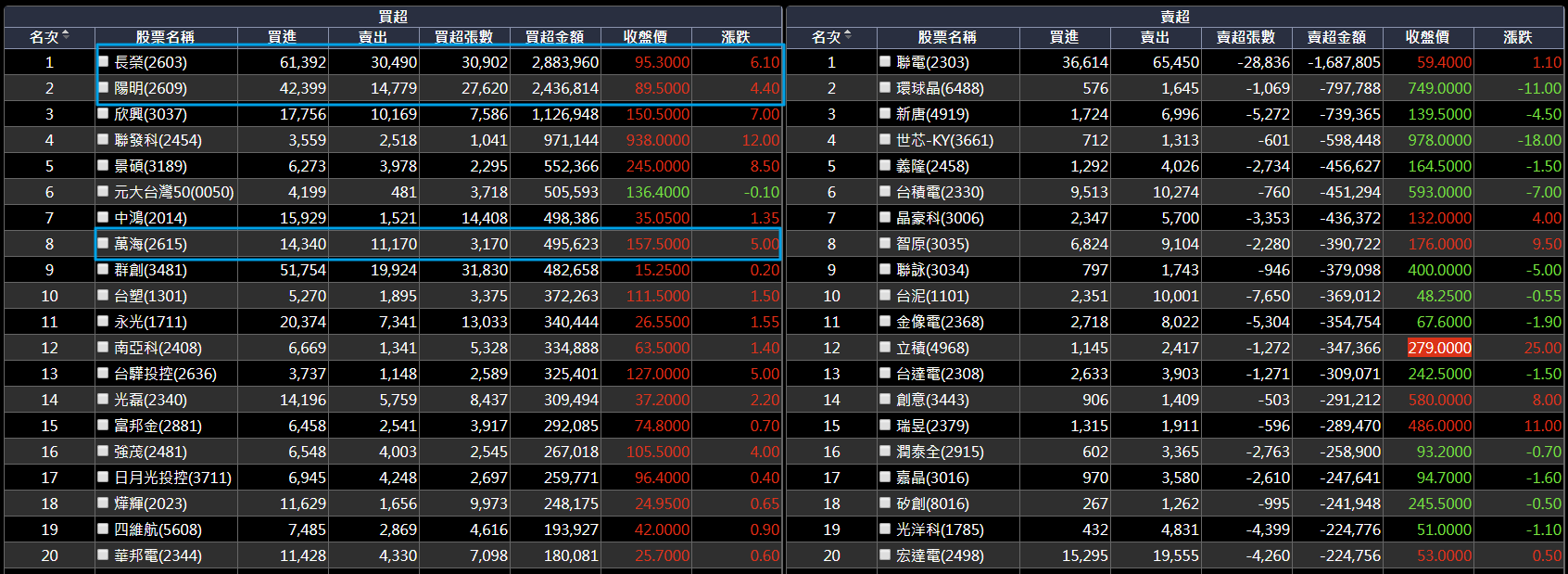
Task: Open stock name 台泥(1101)
Action: point(932,296)
